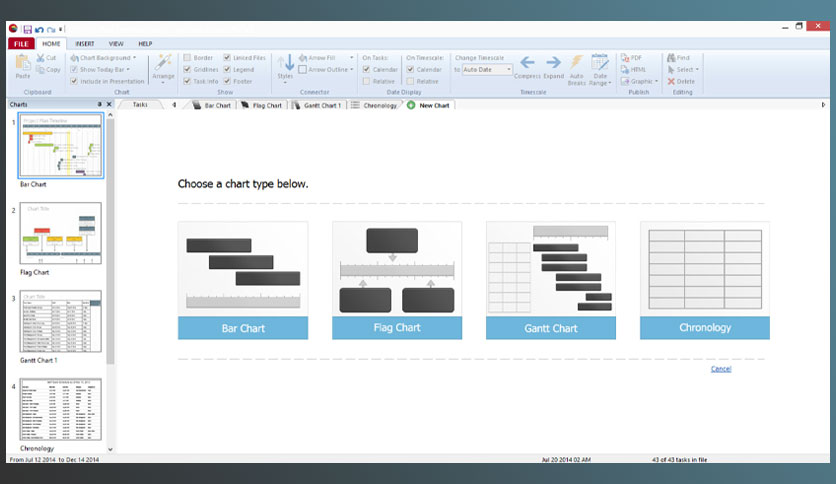Toggle the Footer checkbox

click(227, 82)
